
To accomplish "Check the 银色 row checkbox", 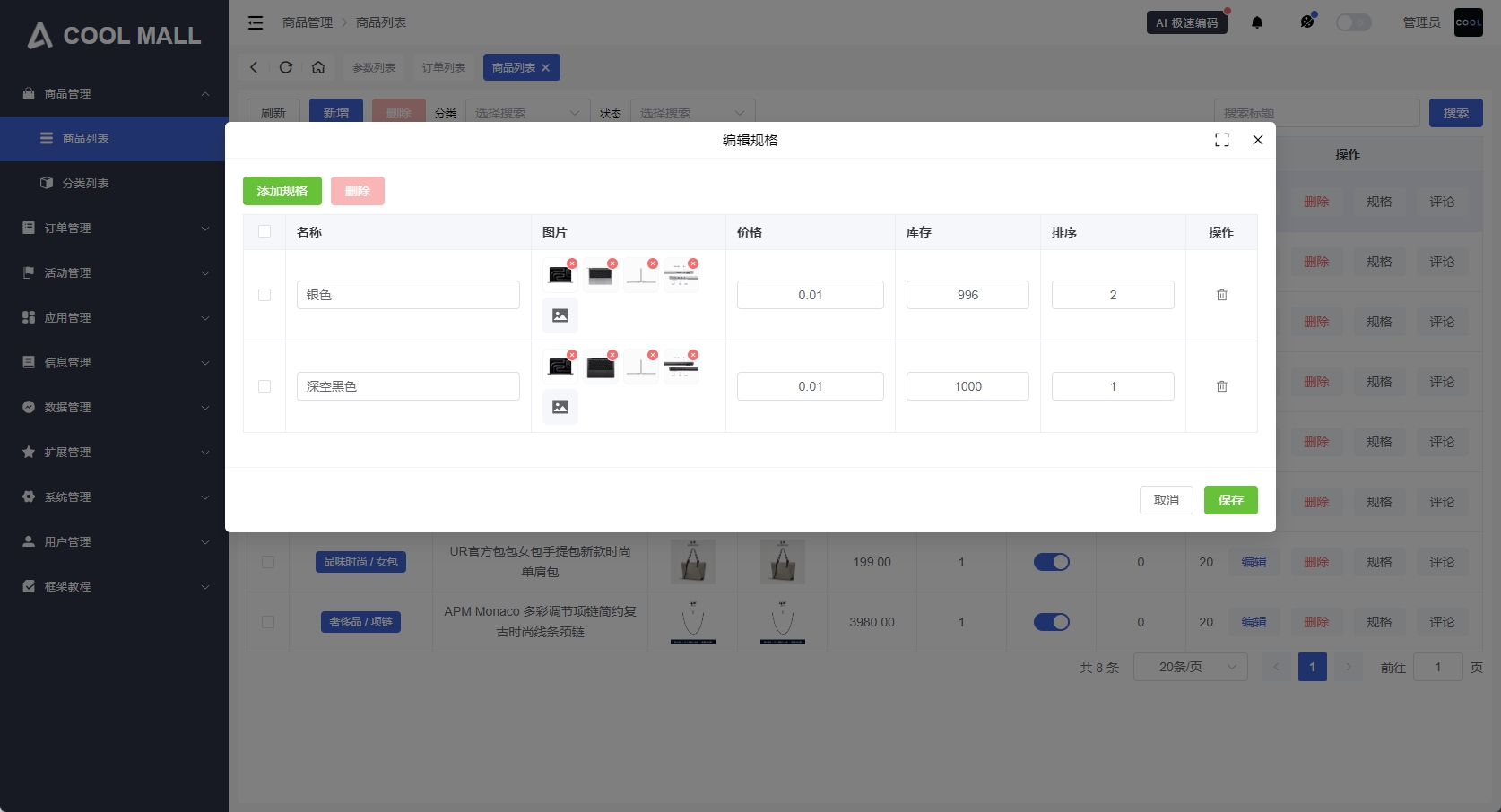I will tap(265, 295).
